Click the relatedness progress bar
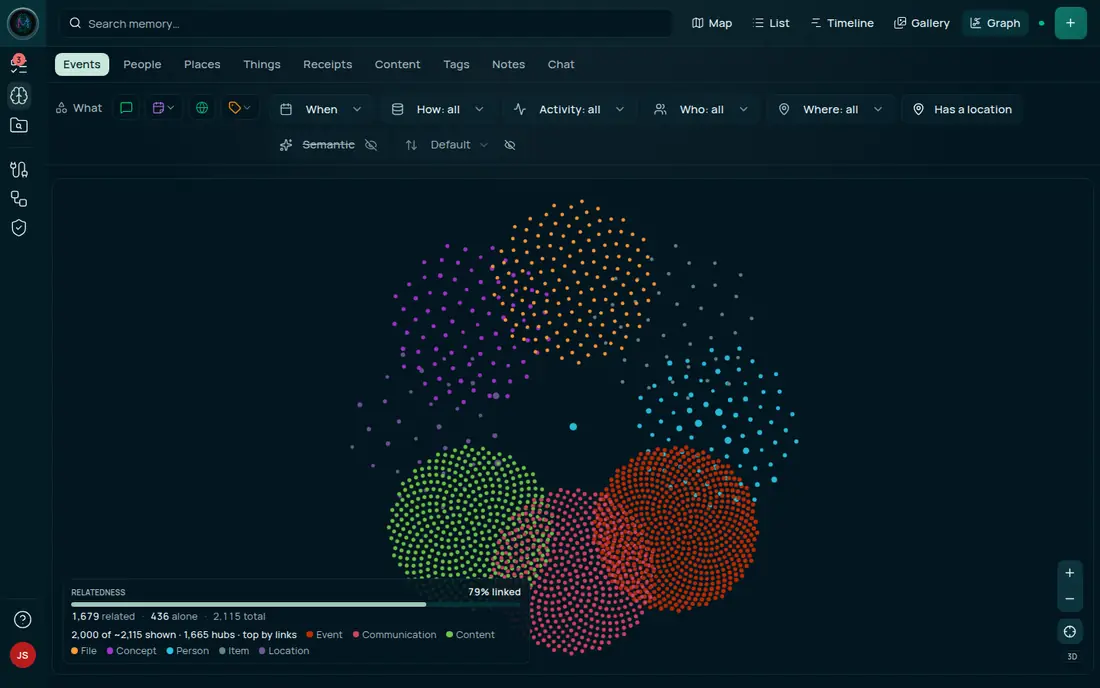 click(296, 604)
